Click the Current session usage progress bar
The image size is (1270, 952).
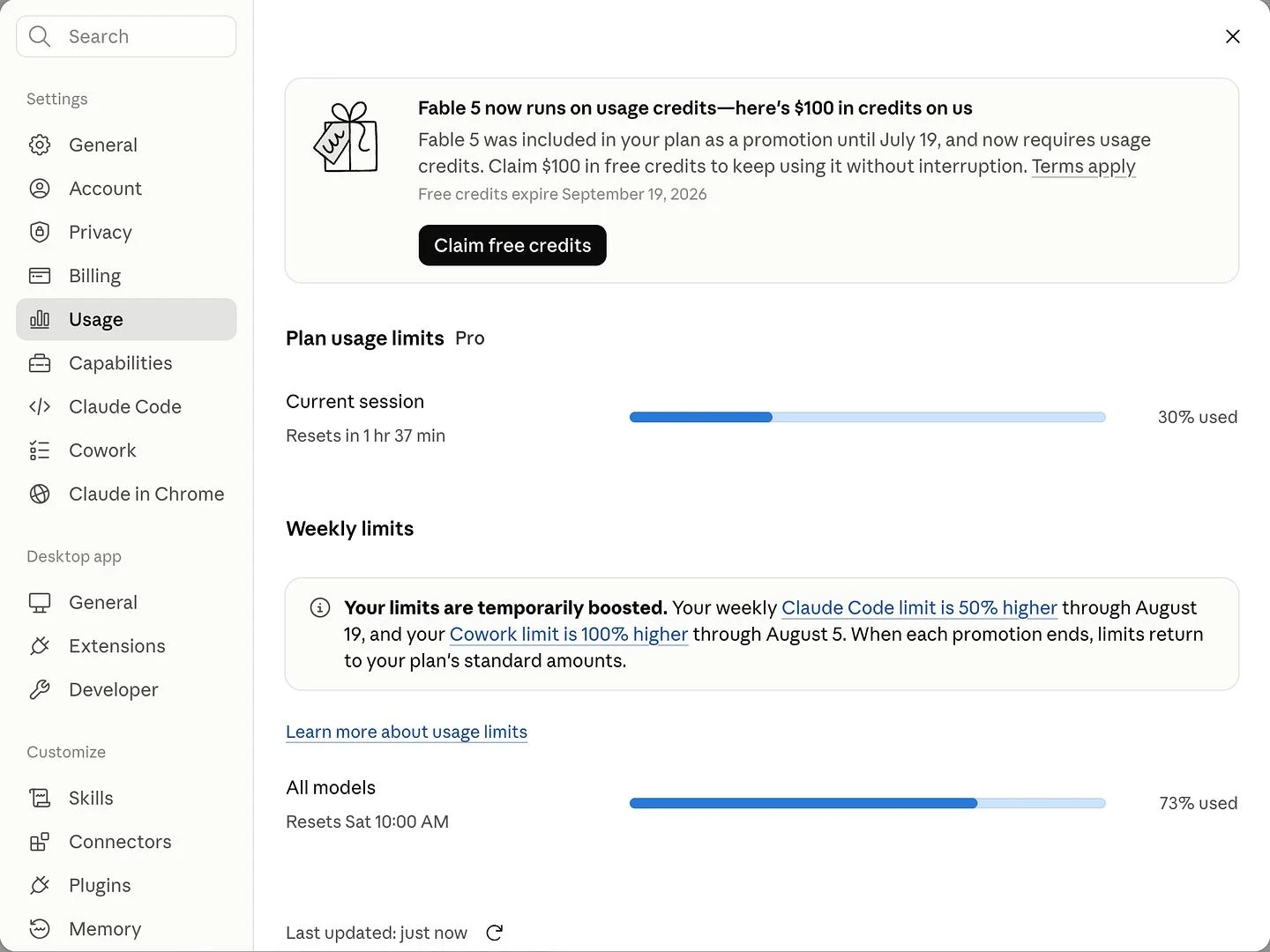(868, 417)
